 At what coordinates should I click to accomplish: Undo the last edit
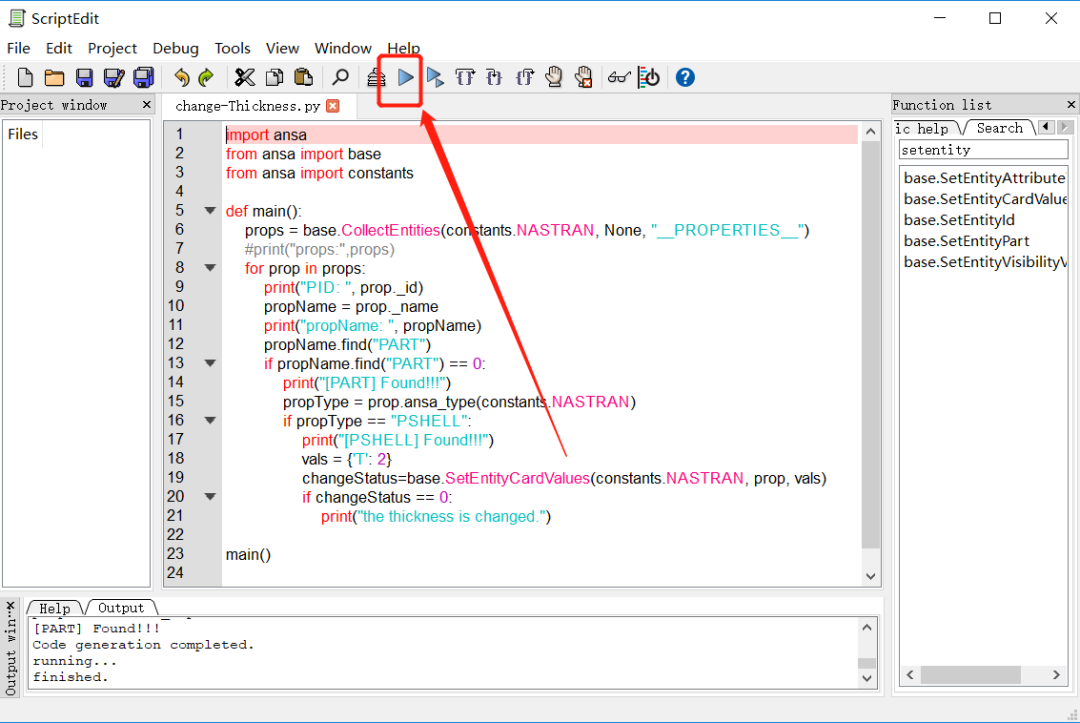tap(181, 77)
